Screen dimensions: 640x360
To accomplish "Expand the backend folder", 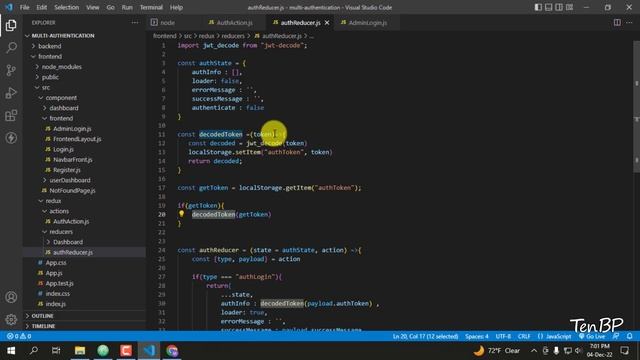I will coord(50,46).
